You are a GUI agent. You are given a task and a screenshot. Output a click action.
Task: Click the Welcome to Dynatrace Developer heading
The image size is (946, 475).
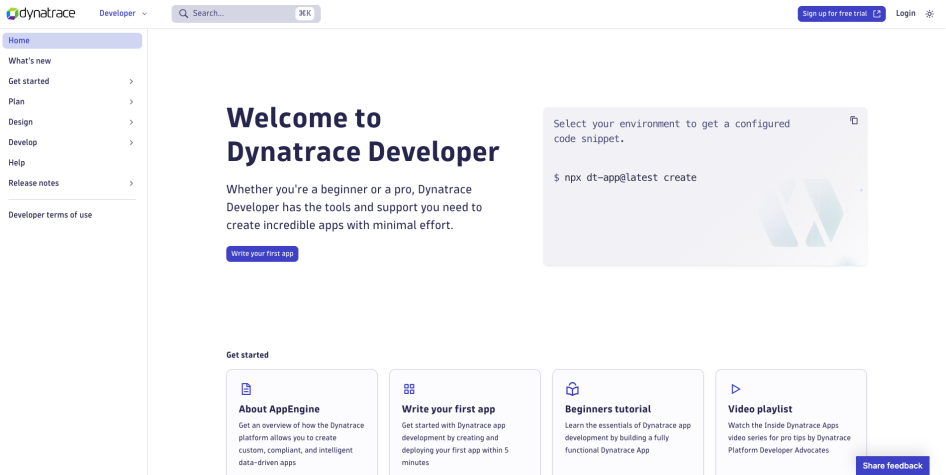pyautogui.click(x=363, y=135)
